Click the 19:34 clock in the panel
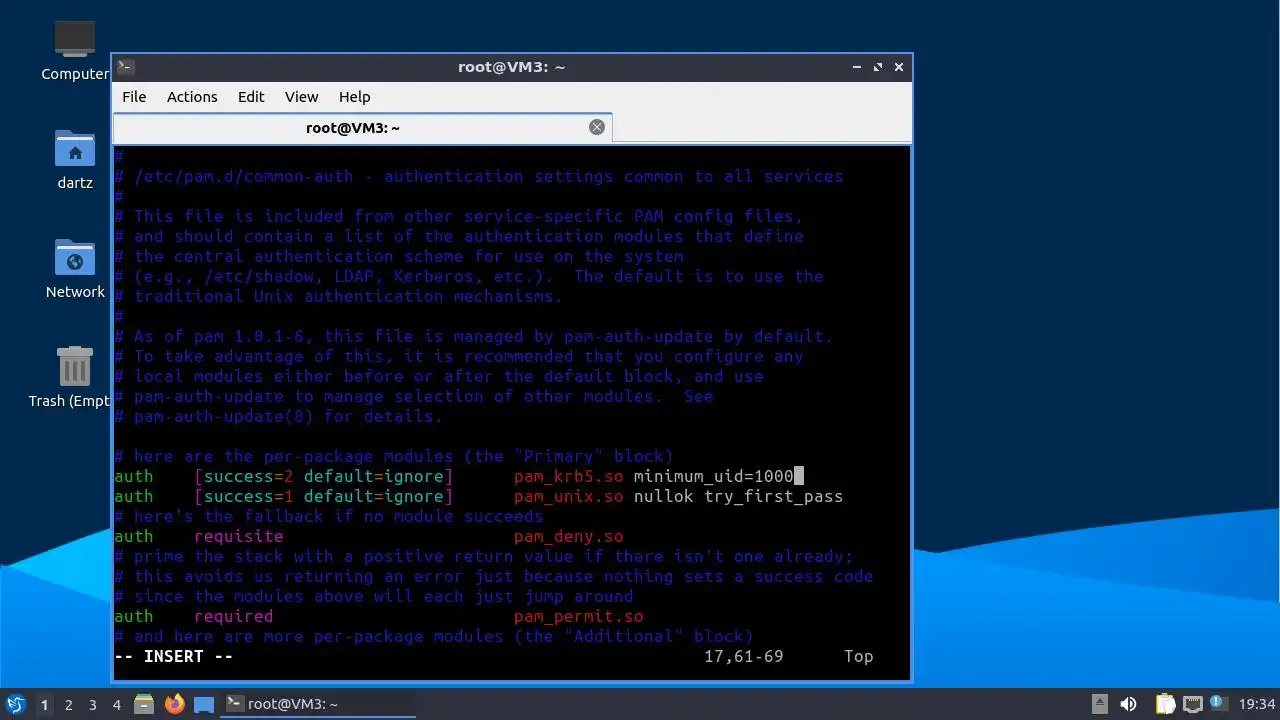1280x720 pixels. pyautogui.click(x=1257, y=704)
